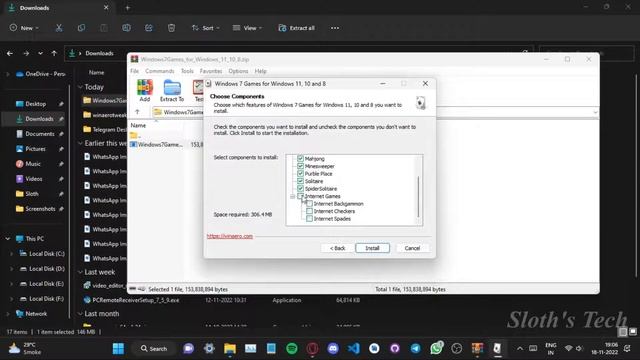Go up one folder in File Explorer

(54, 53)
